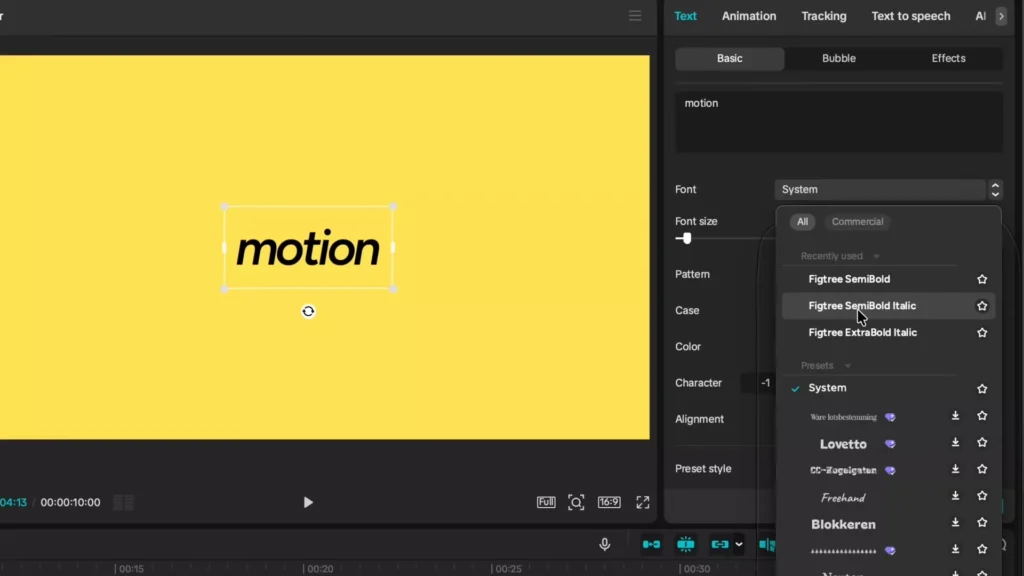
Task: Filter fonts by Commercial
Action: pyautogui.click(x=857, y=222)
